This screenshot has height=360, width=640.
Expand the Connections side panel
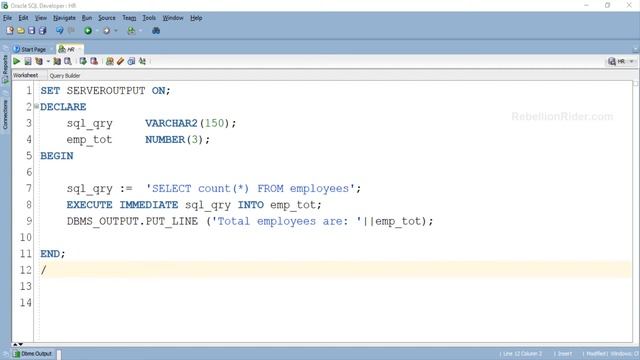[5, 114]
